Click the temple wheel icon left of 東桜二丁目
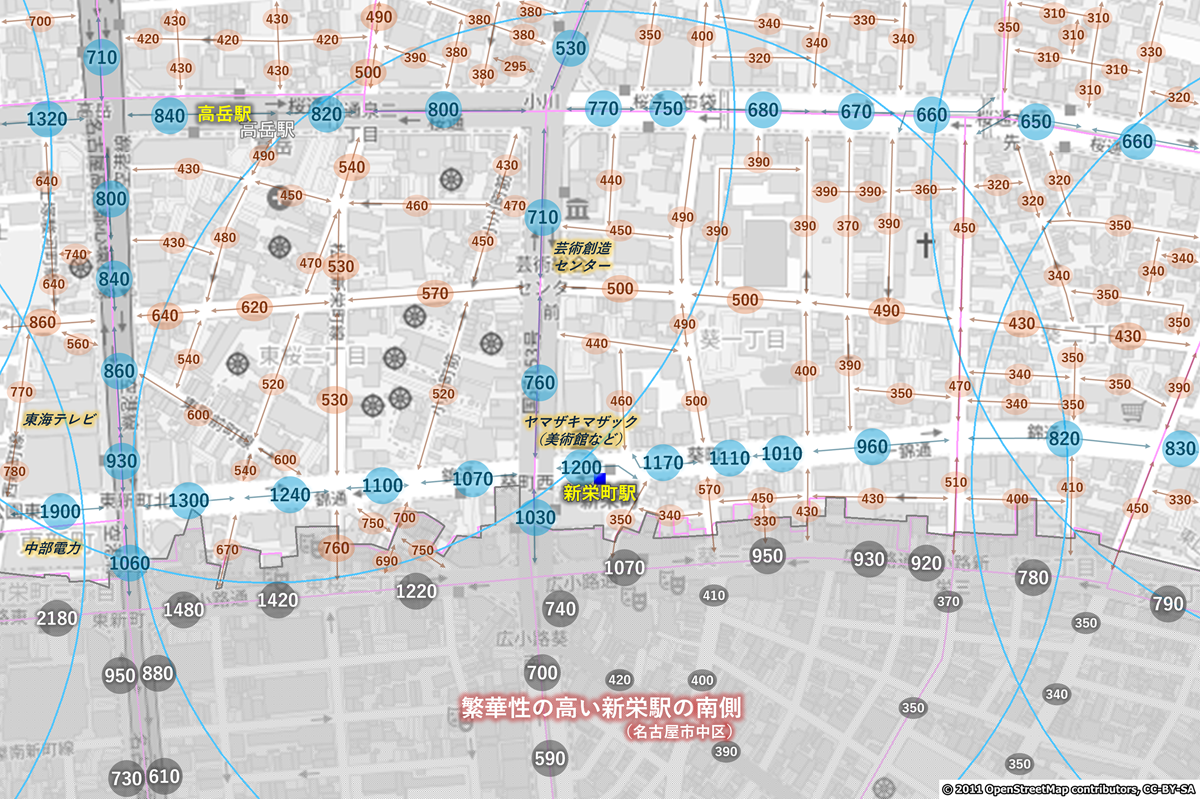 pos(240,361)
